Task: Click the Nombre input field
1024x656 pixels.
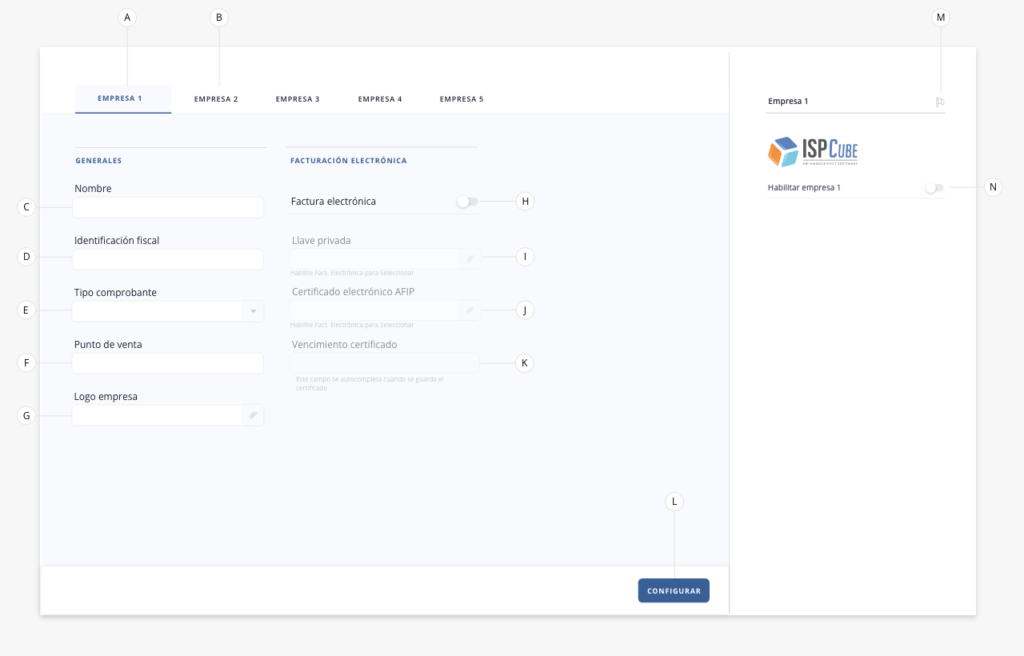Action: 168,207
